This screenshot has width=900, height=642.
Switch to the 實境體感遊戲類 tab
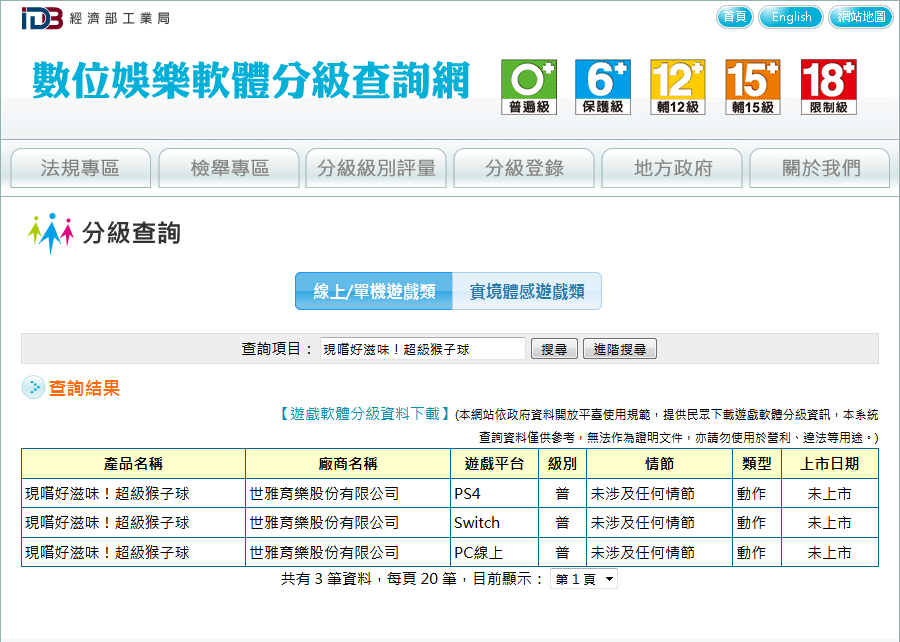(527, 292)
